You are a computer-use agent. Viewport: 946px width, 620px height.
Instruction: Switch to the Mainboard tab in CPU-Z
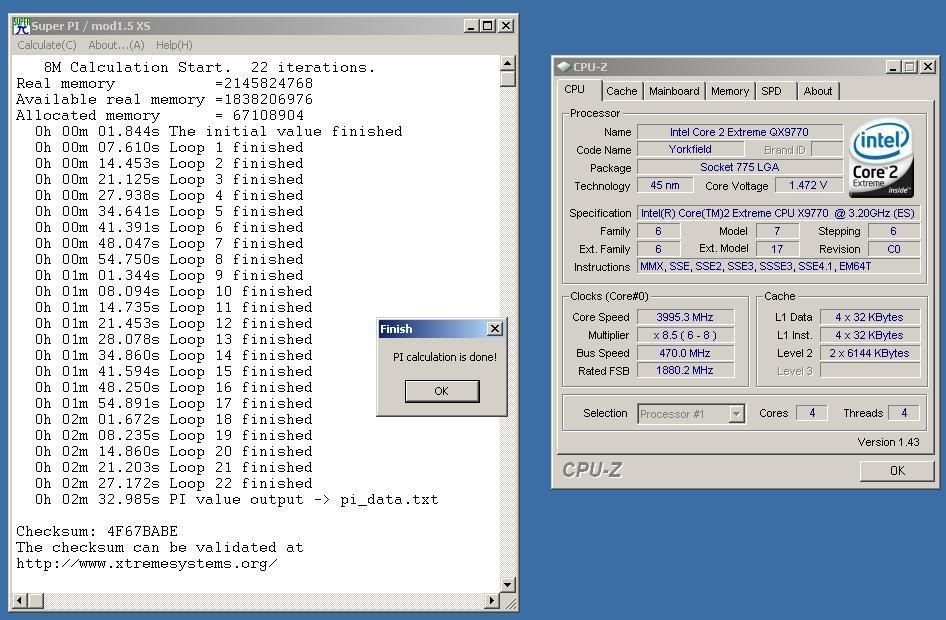pos(674,91)
